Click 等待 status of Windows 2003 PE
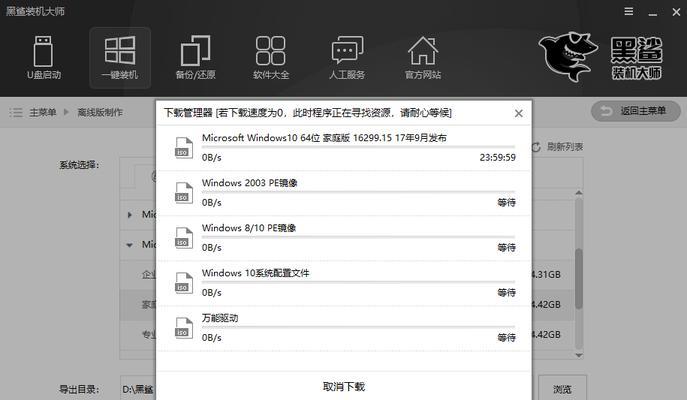Viewport: 687px width, 400px height. coord(506,202)
